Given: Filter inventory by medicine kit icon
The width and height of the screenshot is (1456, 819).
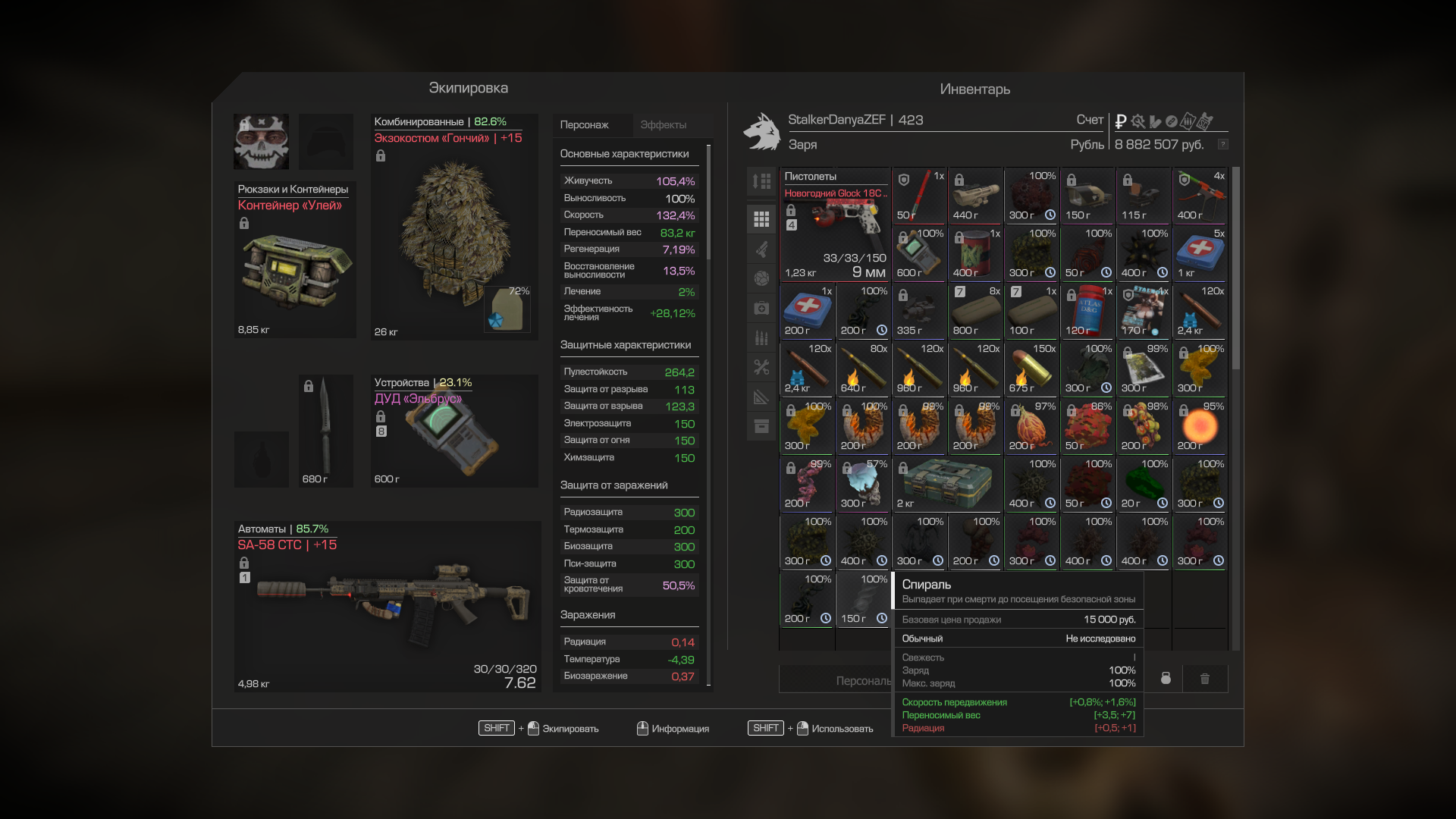Looking at the screenshot, I should coord(761,308).
